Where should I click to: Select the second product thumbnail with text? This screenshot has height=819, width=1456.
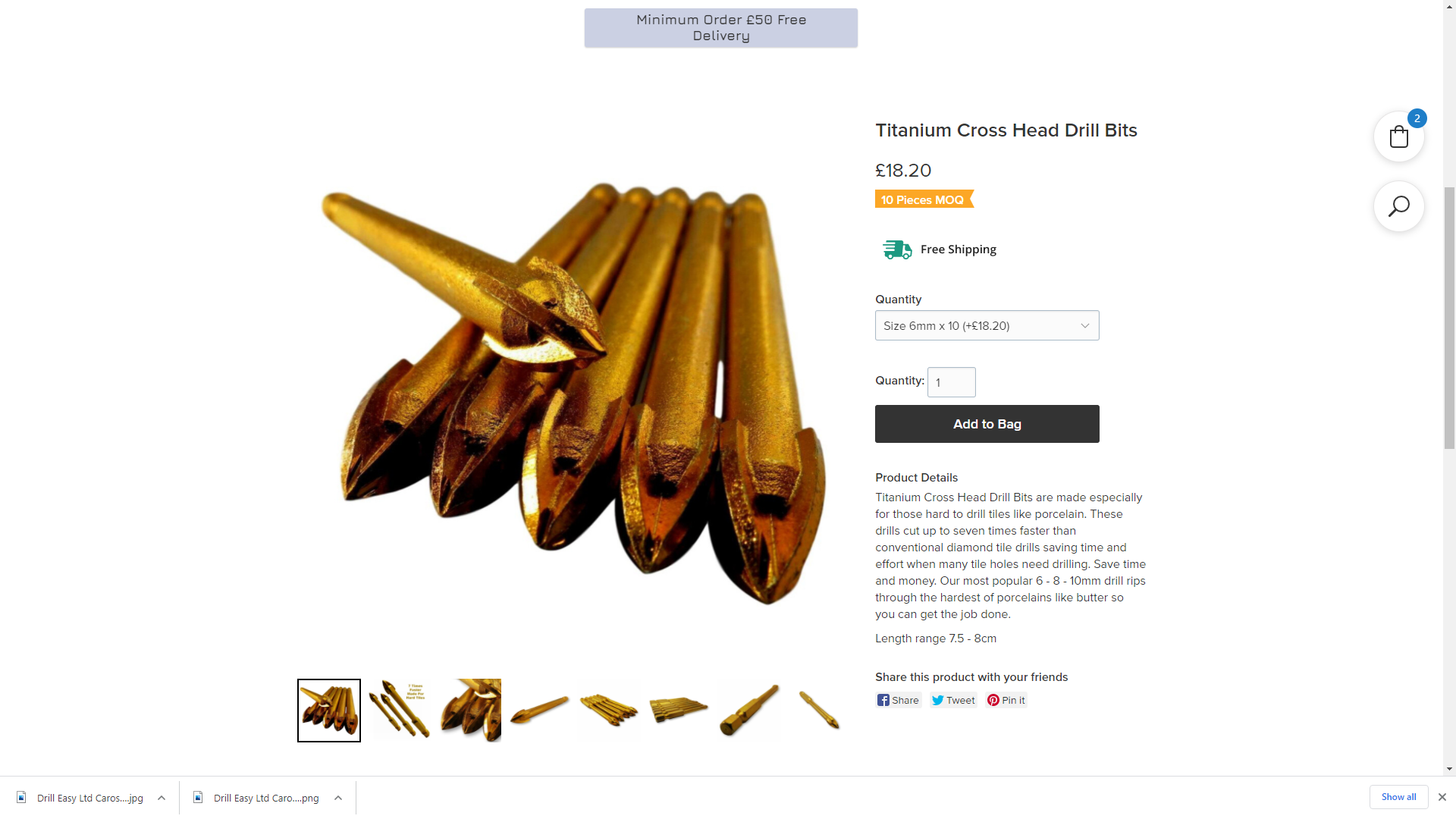[x=400, y=711]
